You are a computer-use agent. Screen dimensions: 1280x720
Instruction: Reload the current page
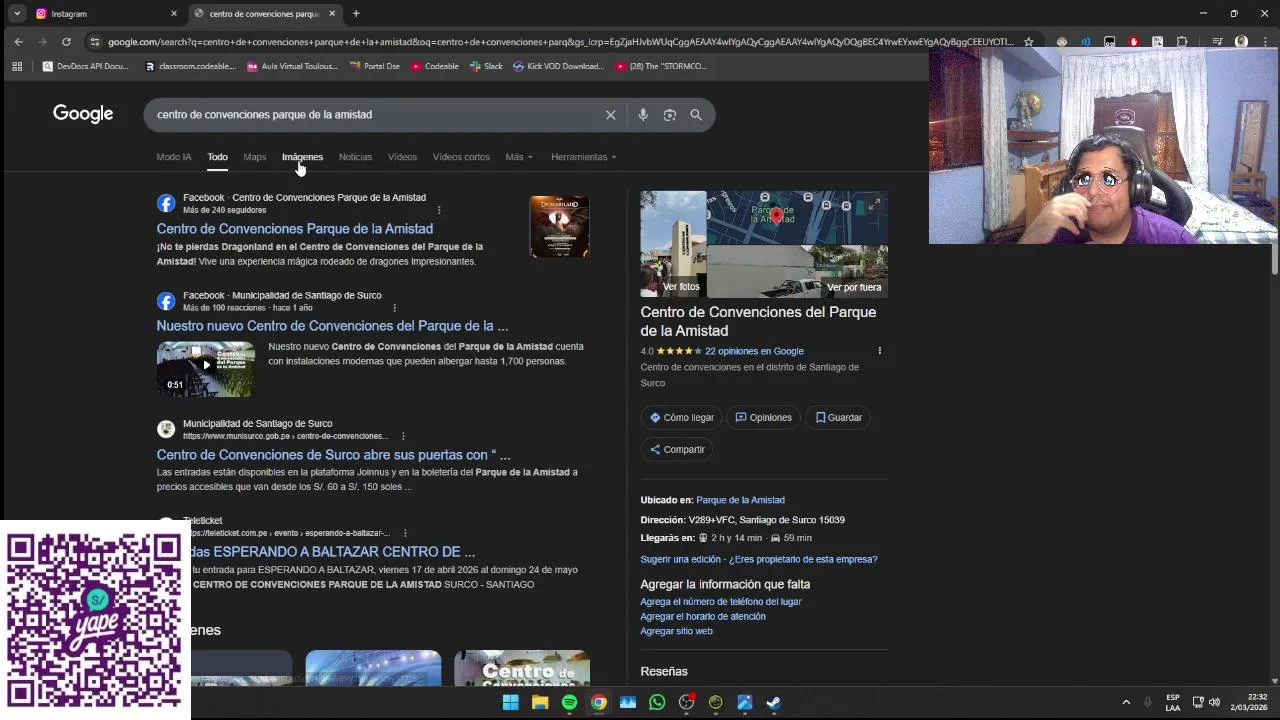coord(66,42)
